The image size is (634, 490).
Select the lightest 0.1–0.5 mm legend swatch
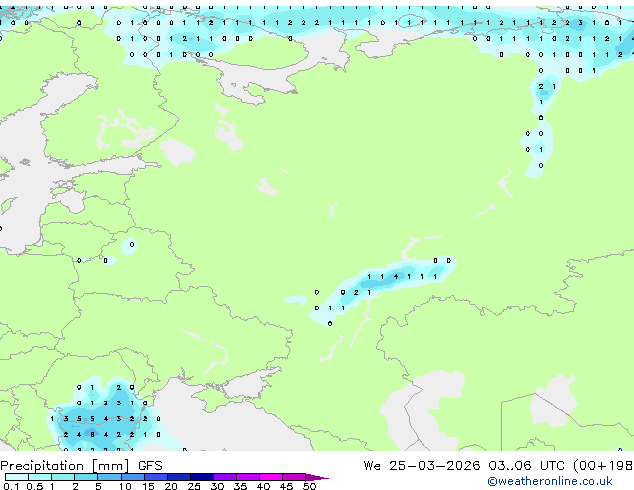(x=17, y=477)
